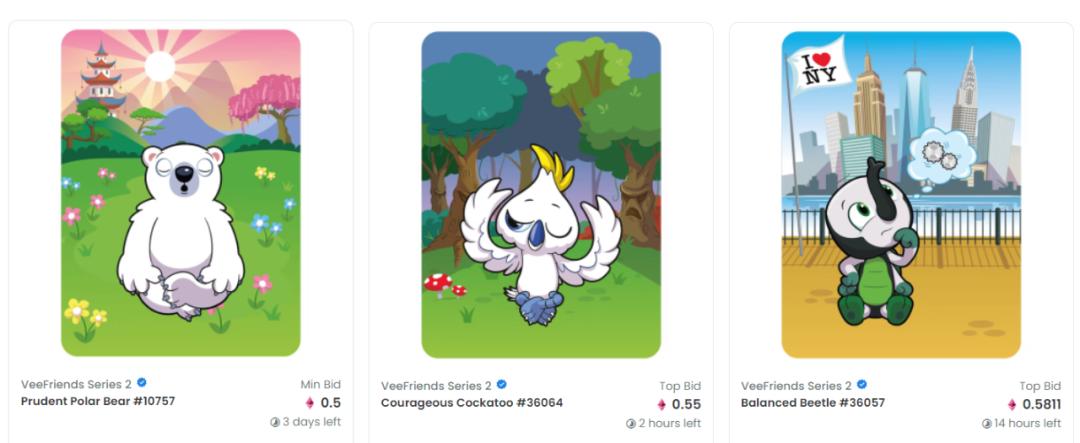
Task: Open the Balanced Beetle artwork thumbnail
Action: (x=901, y=194)
